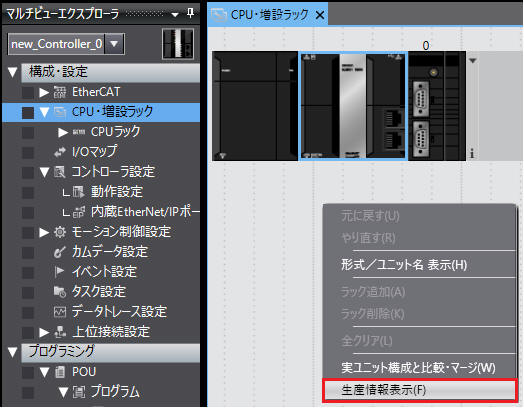Choose 形式/ユニット名 表示(H) menu item
524x408 pixels.
pyautogui.click(x=404, y=265)
